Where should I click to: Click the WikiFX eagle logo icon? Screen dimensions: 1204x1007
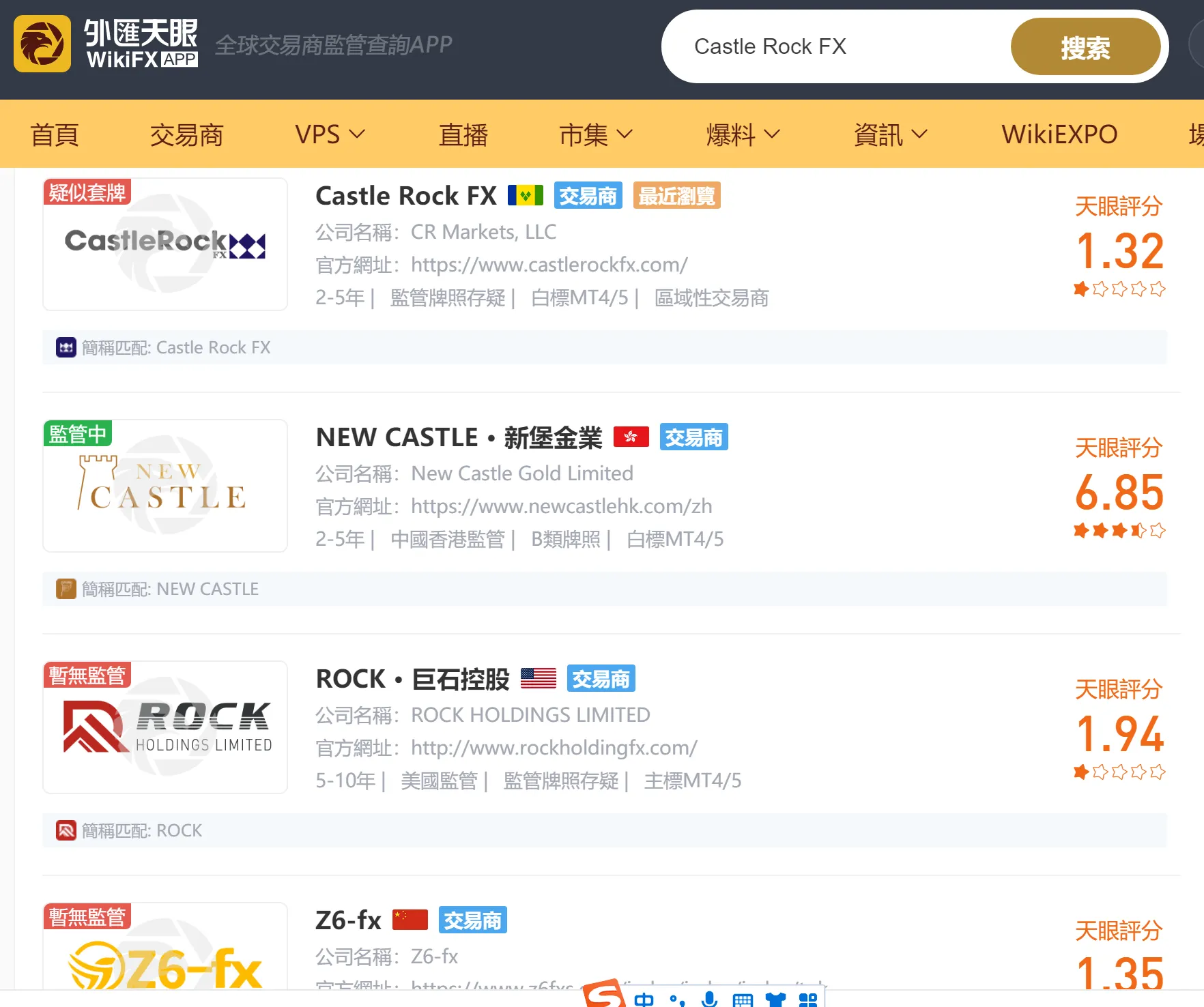(x=42, y=44)
